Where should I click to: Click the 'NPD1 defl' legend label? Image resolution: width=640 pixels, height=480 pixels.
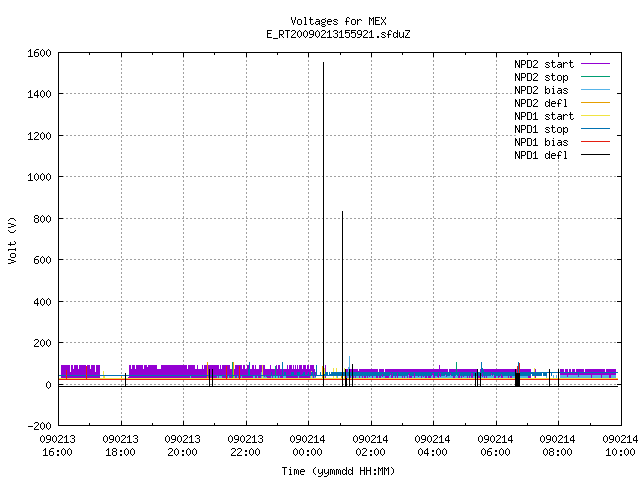(541, 156)
